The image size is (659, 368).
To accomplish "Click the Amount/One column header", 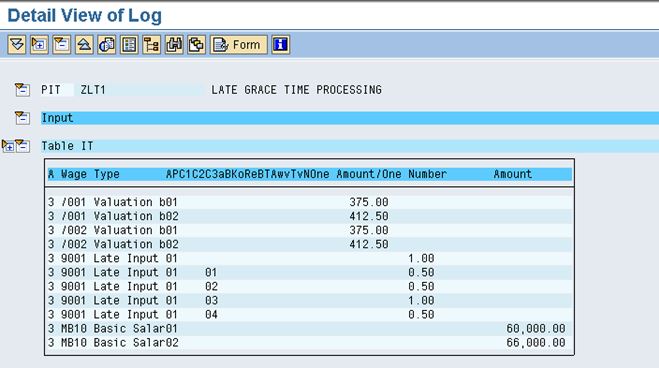I will pos(369,174).
